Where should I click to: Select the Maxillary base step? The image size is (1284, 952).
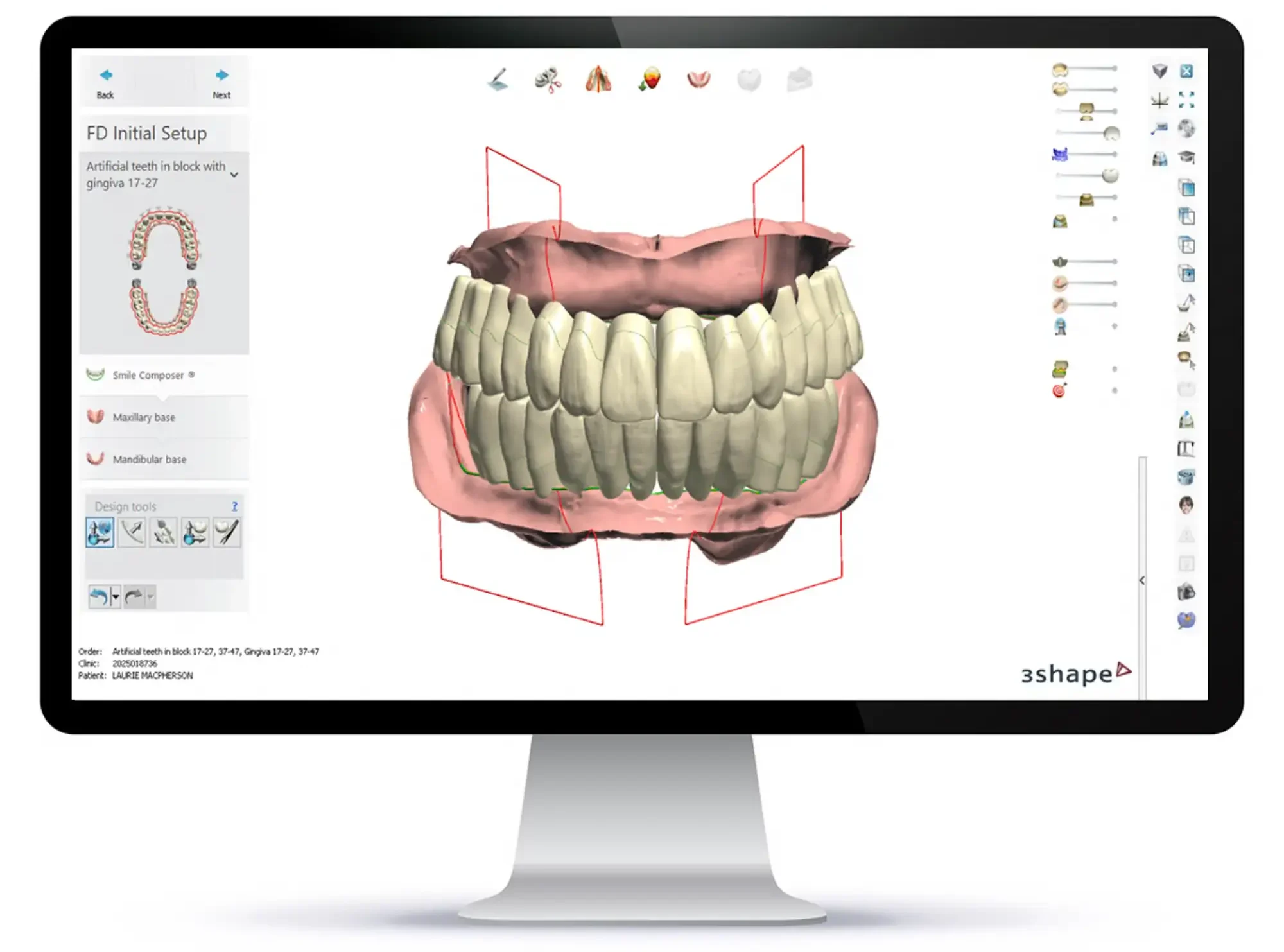tap(144, 417)
